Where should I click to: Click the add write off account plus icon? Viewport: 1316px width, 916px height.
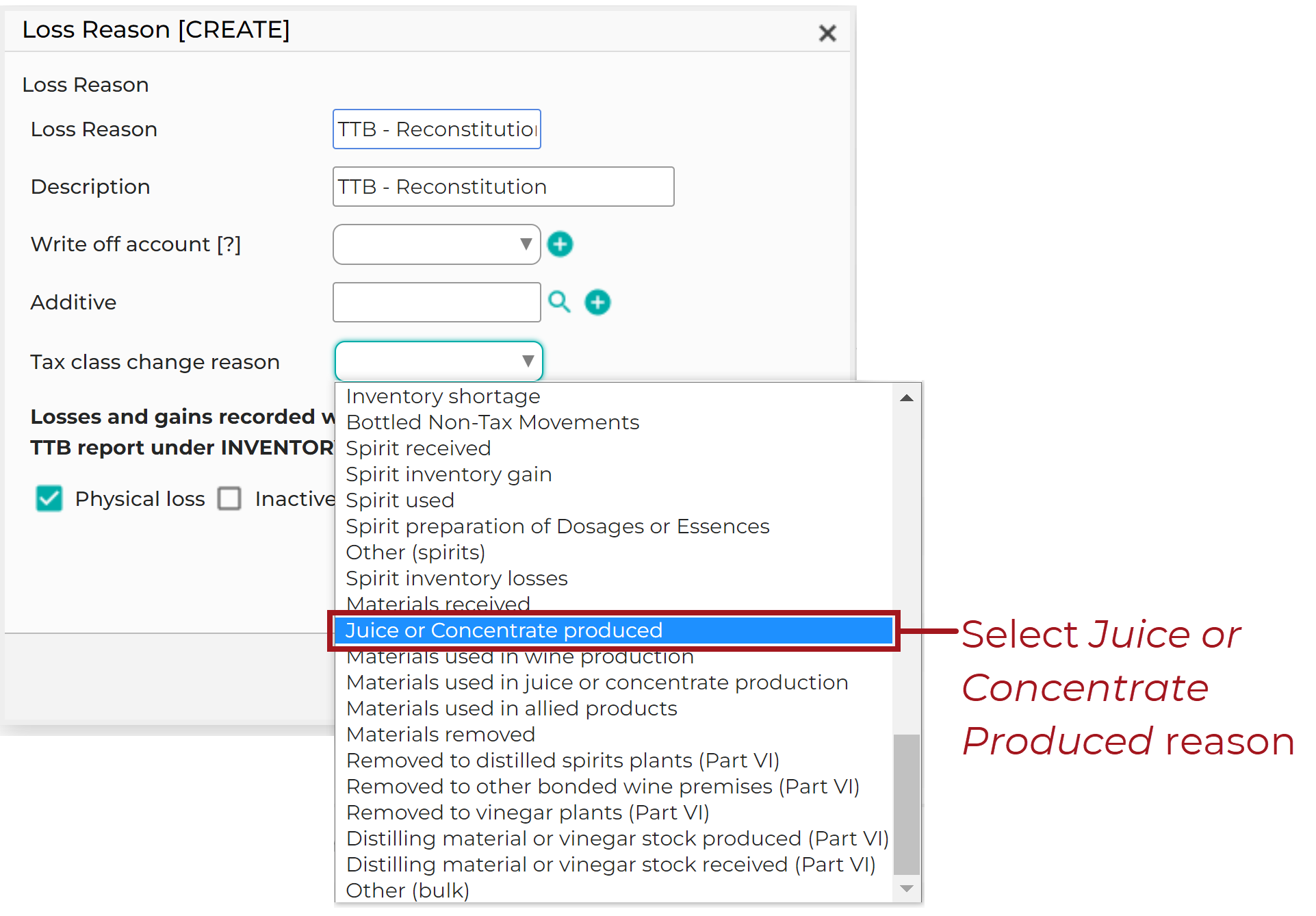(x=560, y=244)
